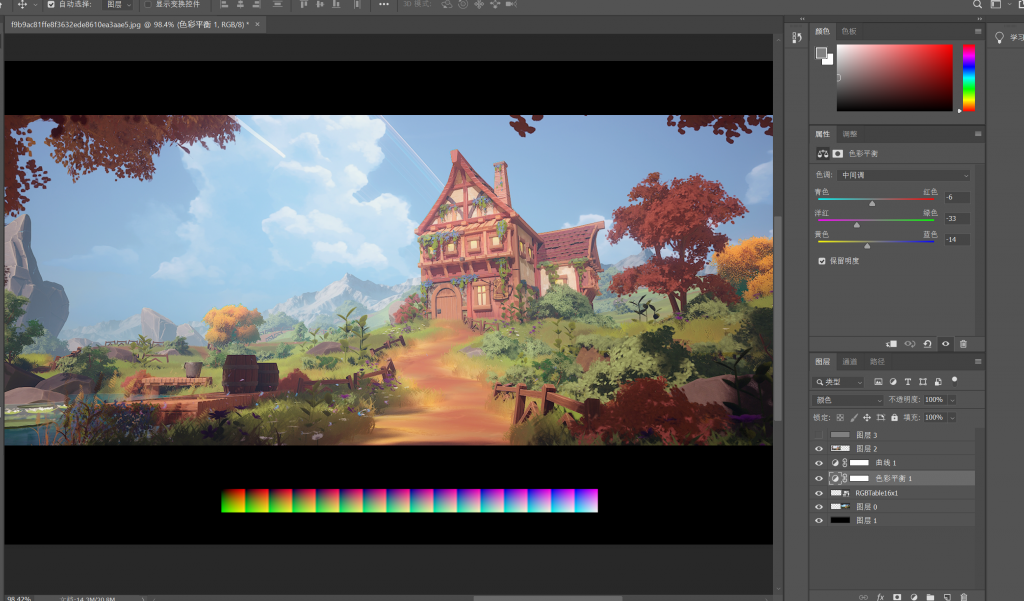1024x601 pixels.
Task: Click the view previous state icon
Action: coord(910,344)
